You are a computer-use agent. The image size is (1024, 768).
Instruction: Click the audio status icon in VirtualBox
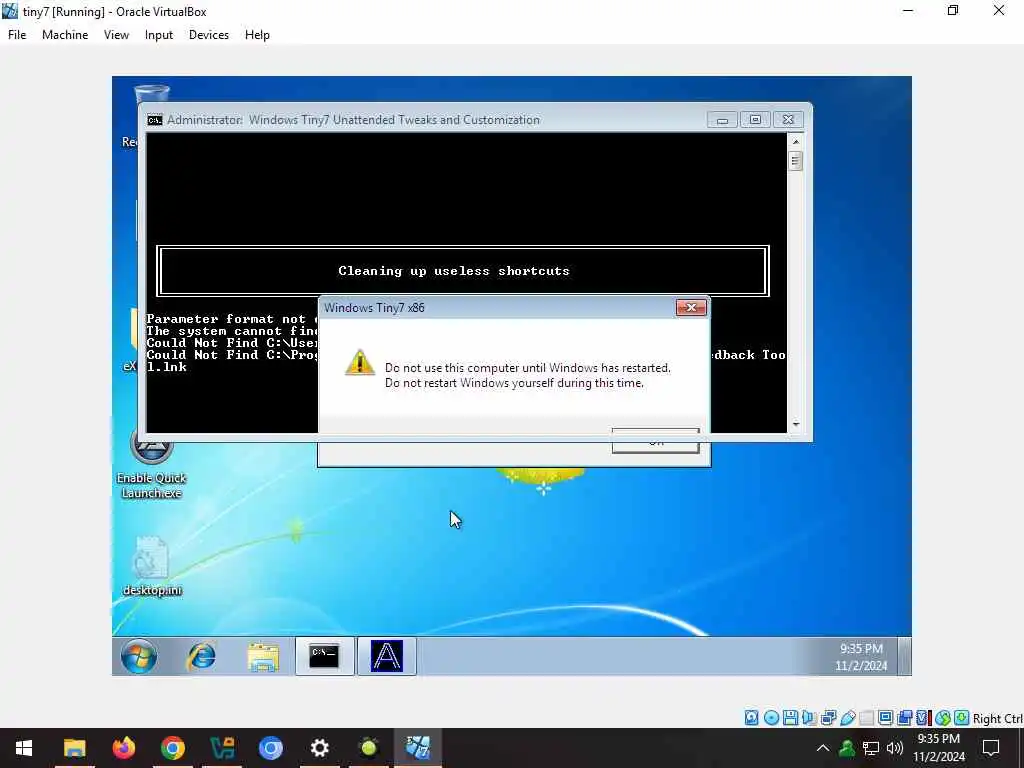pyautogui.click(x=809, y=718)
